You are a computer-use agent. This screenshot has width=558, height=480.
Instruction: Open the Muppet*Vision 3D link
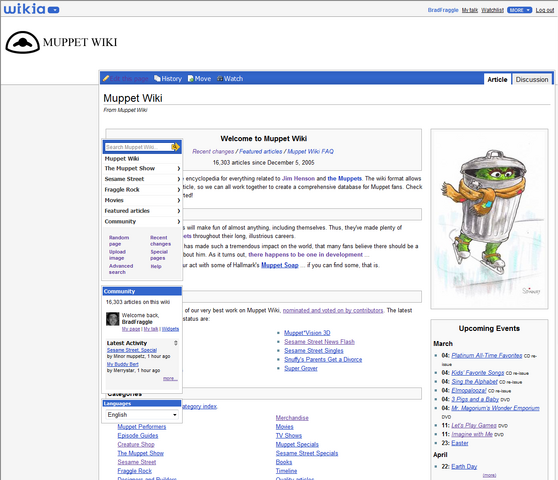tap(307, 333)
